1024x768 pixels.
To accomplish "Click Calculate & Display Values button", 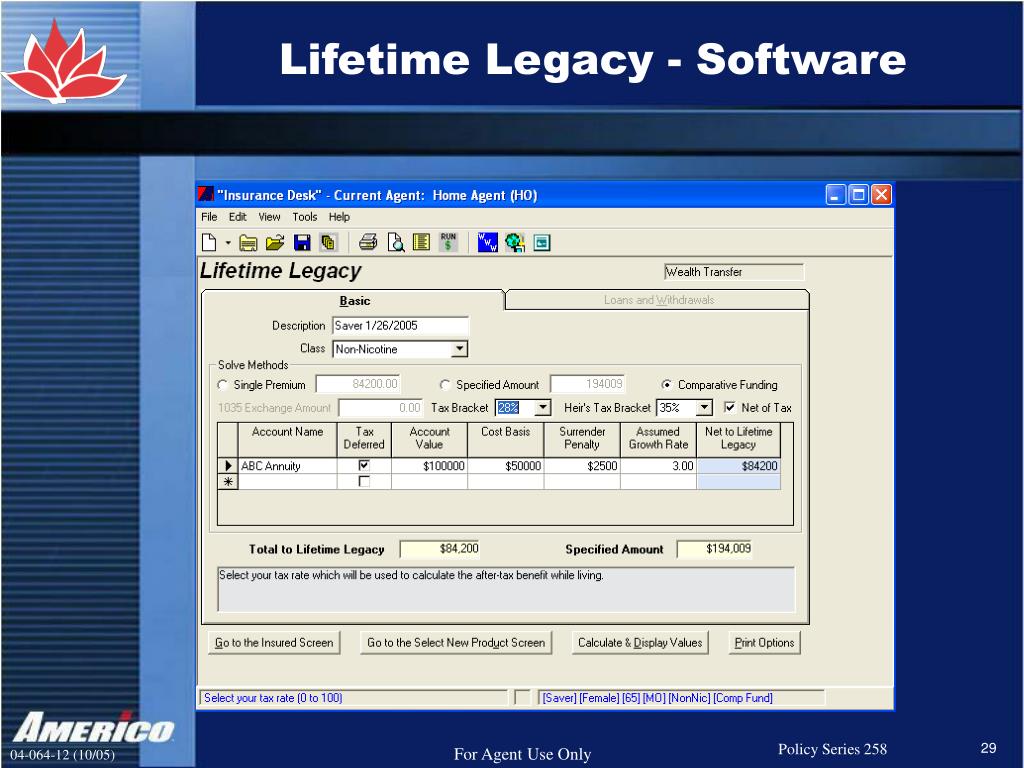I will 640,643.
